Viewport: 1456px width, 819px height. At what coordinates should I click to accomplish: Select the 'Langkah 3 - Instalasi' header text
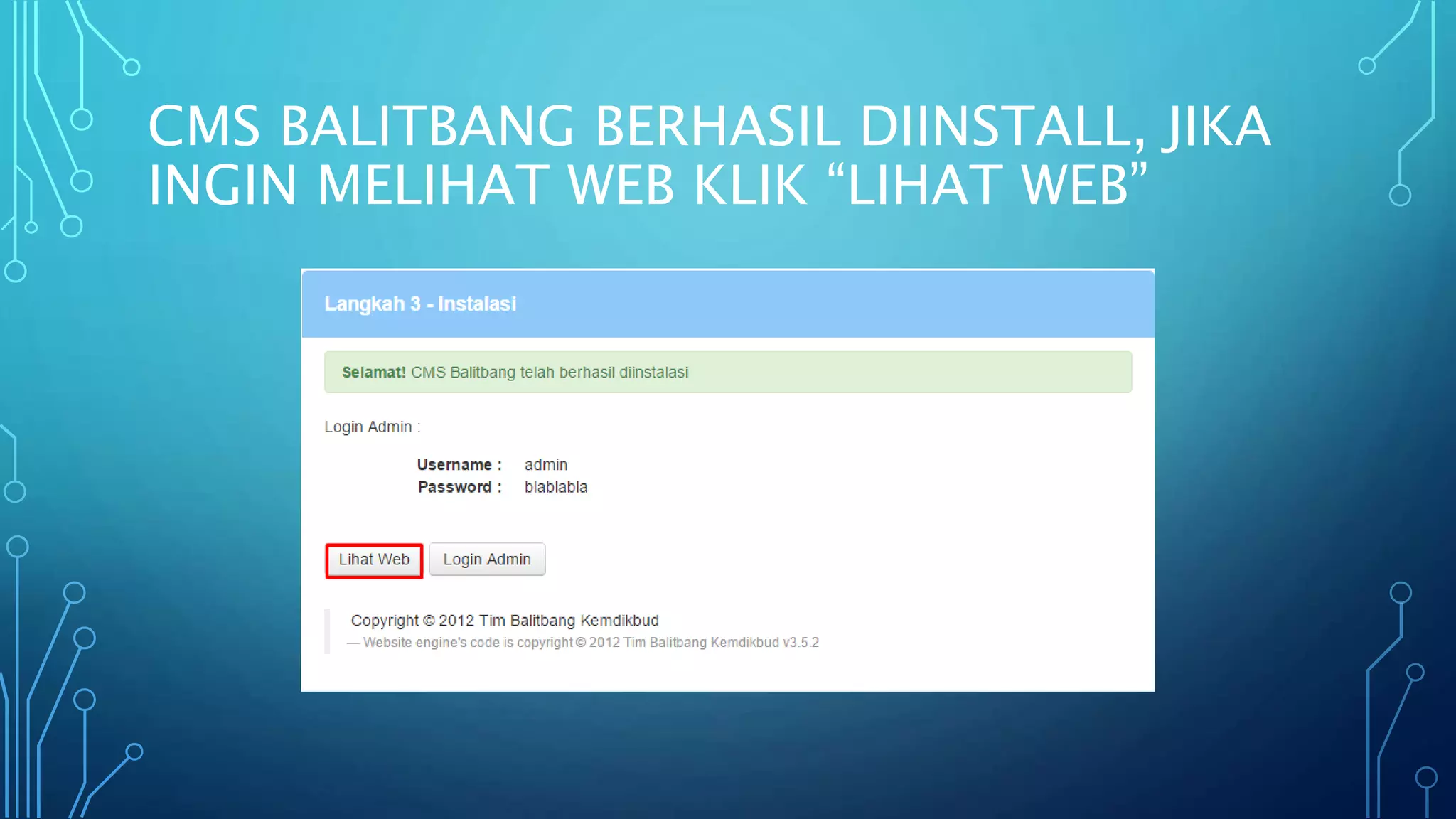420,304
